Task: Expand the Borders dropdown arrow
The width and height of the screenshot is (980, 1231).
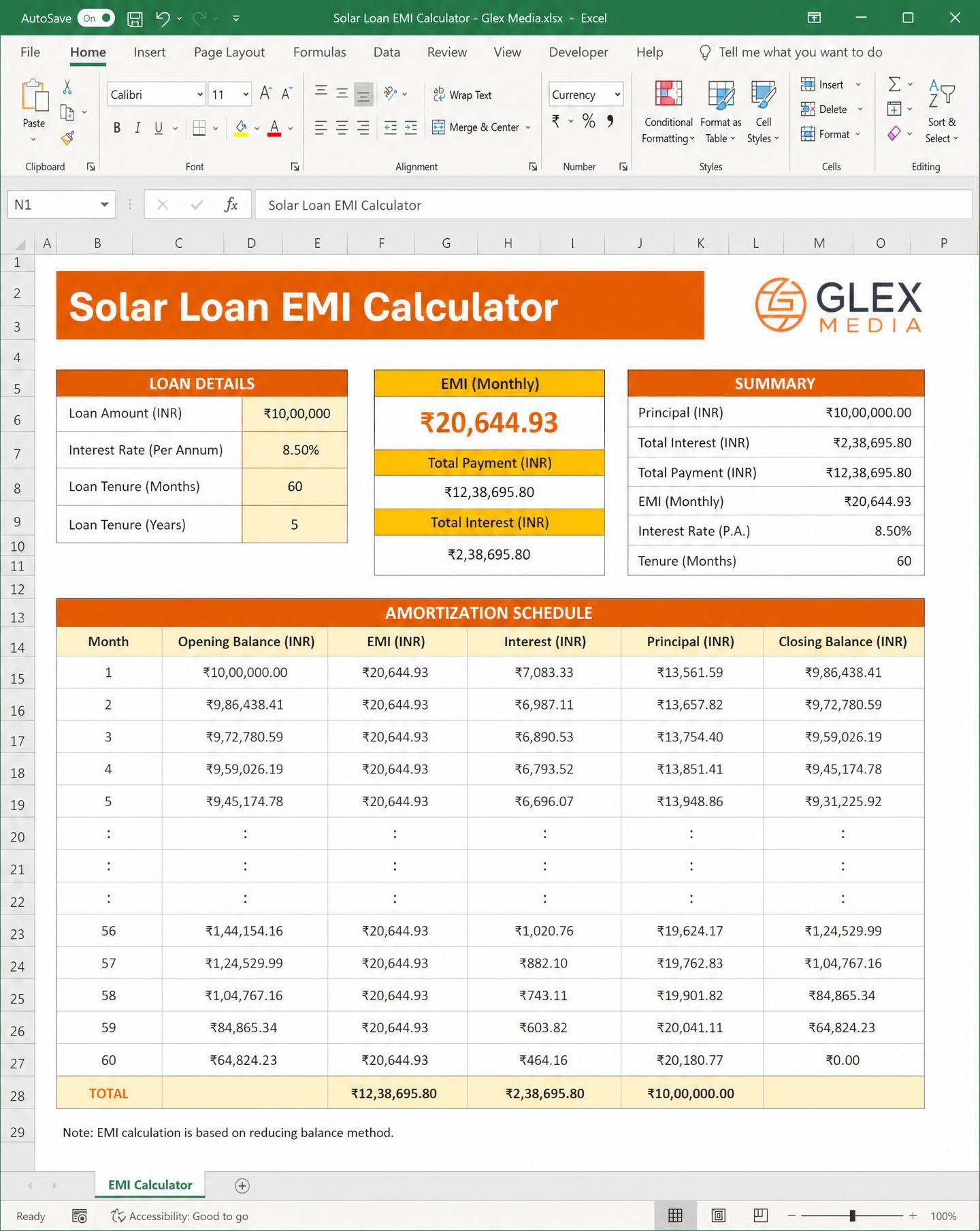Action: (216, 128)
